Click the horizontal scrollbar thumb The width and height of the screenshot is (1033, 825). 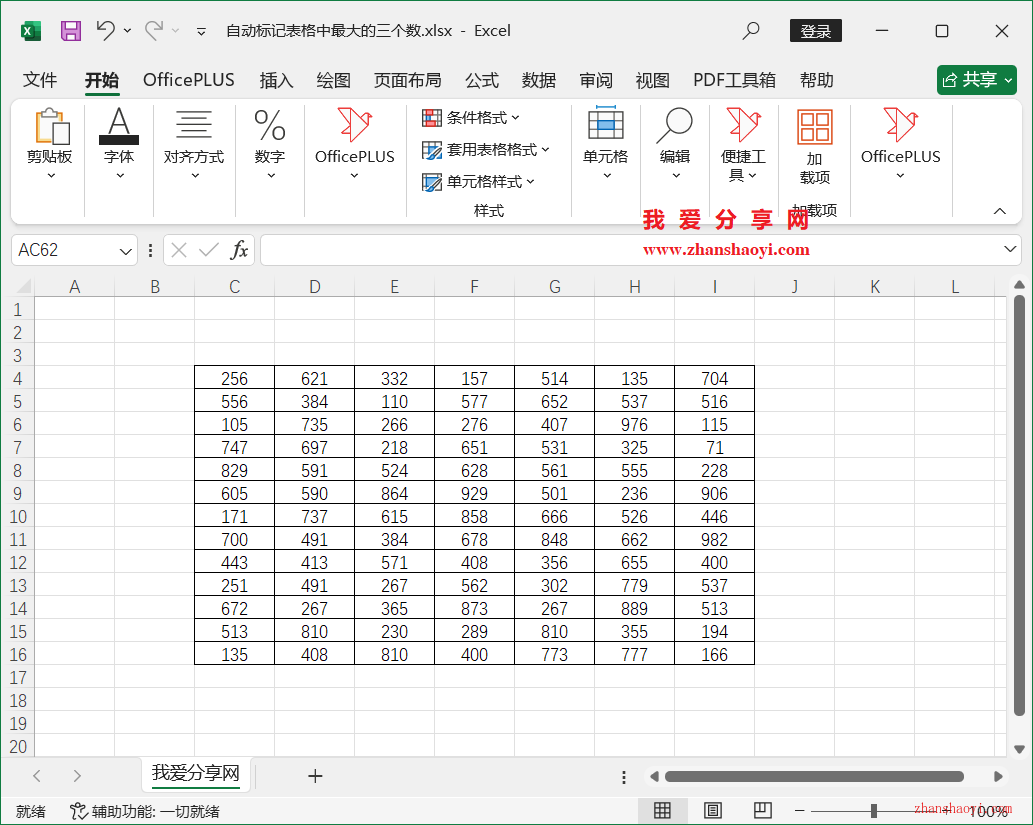pos(814,776)
